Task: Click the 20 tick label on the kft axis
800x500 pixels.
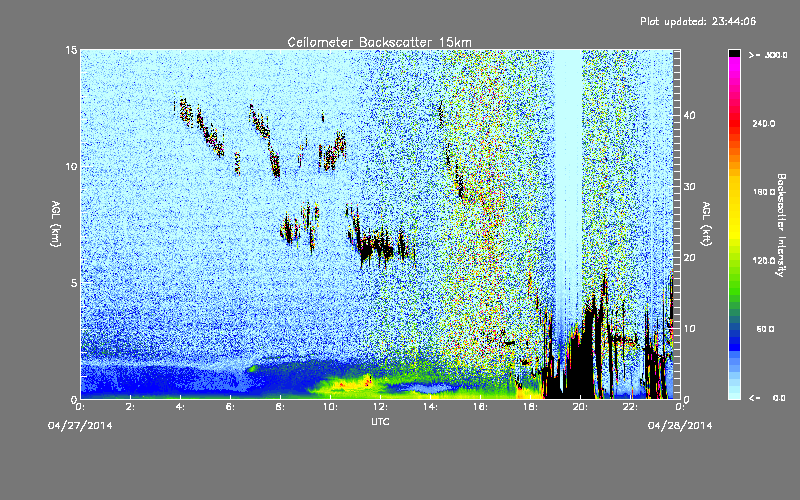Action: click(x=689, y=257)
